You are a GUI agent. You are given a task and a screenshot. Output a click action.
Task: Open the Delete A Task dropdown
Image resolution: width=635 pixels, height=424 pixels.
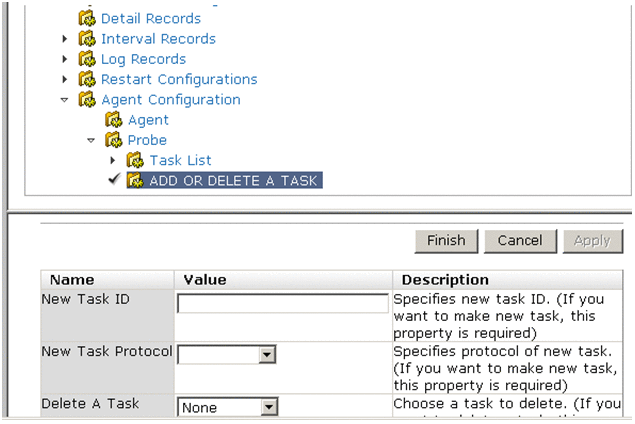pyautogui.click(x=267, y=407)
